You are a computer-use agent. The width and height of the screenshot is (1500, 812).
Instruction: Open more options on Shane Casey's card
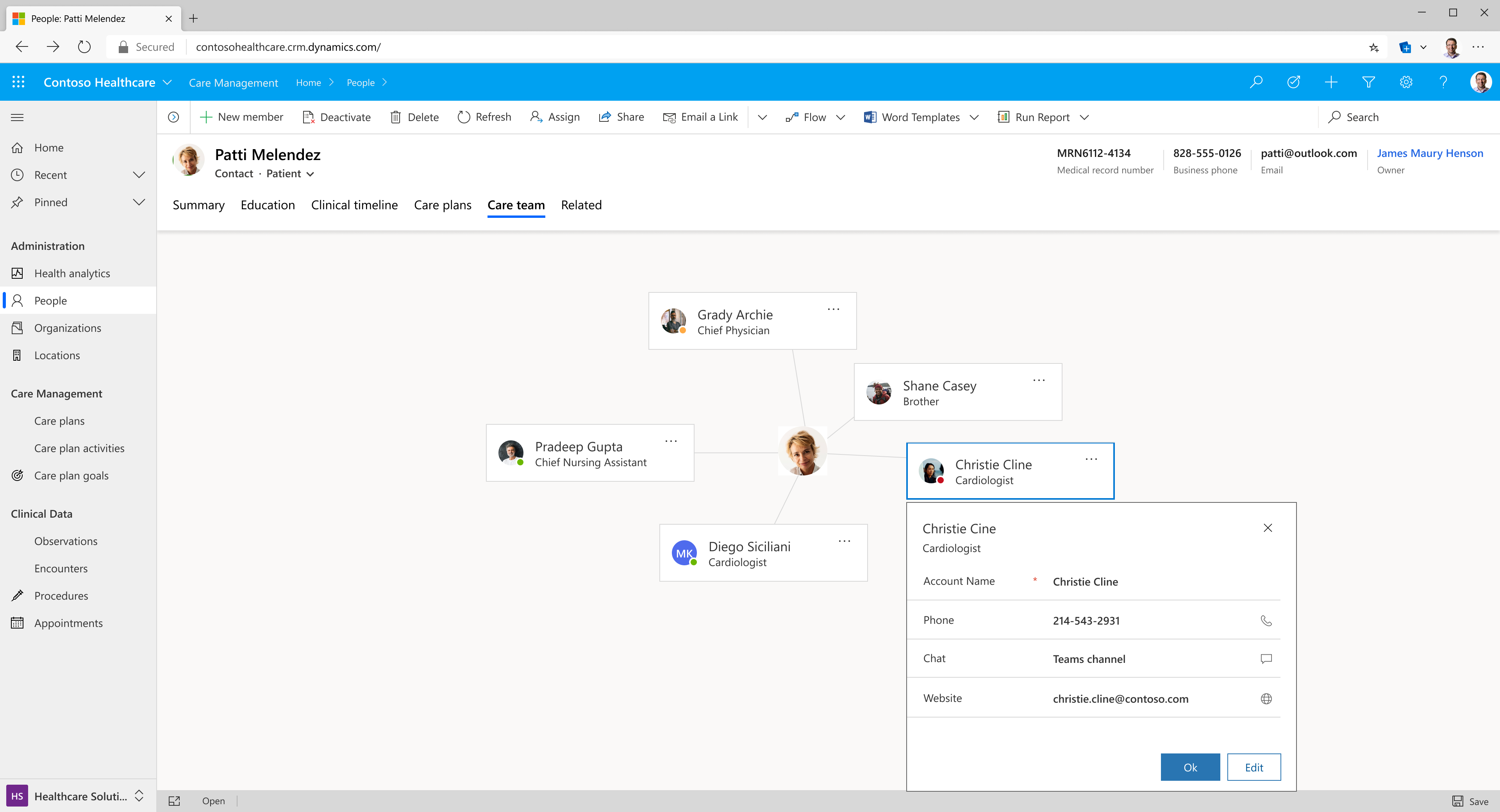[1039, 379]
